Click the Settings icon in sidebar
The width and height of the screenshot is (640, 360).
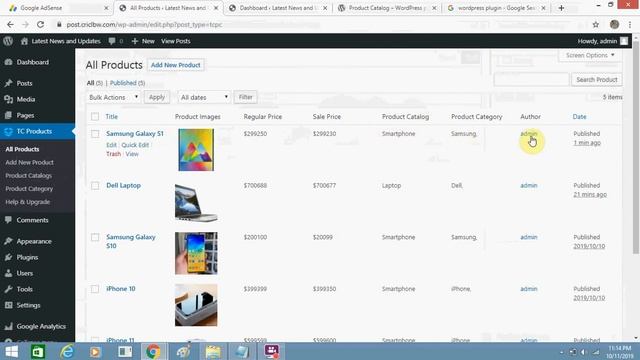click(8, 305)
